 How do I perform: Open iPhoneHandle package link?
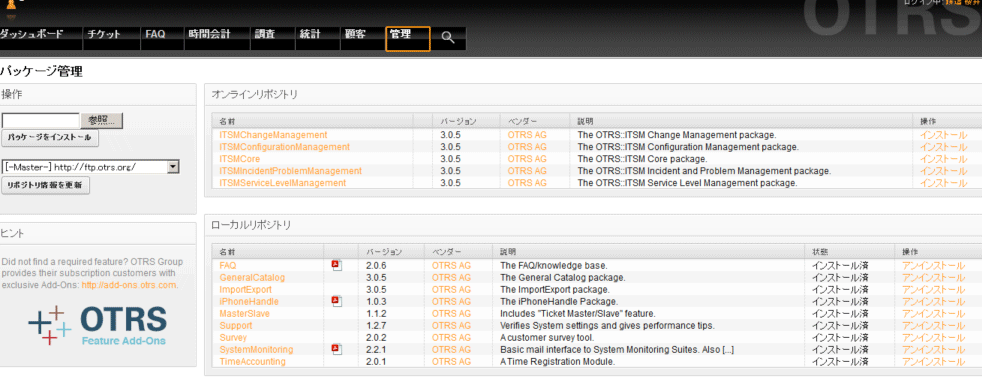click(x=249, y=301)
